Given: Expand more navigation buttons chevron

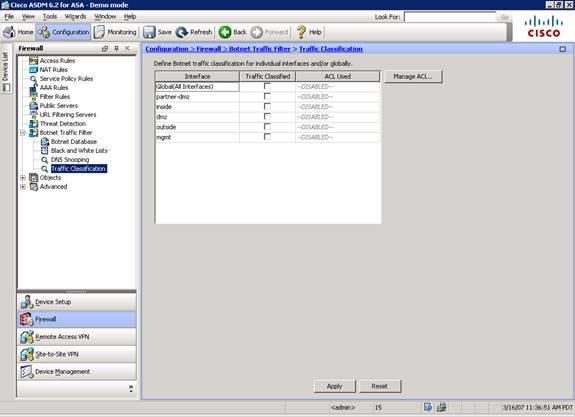Looking at the screenshot, I should point(131,388).
